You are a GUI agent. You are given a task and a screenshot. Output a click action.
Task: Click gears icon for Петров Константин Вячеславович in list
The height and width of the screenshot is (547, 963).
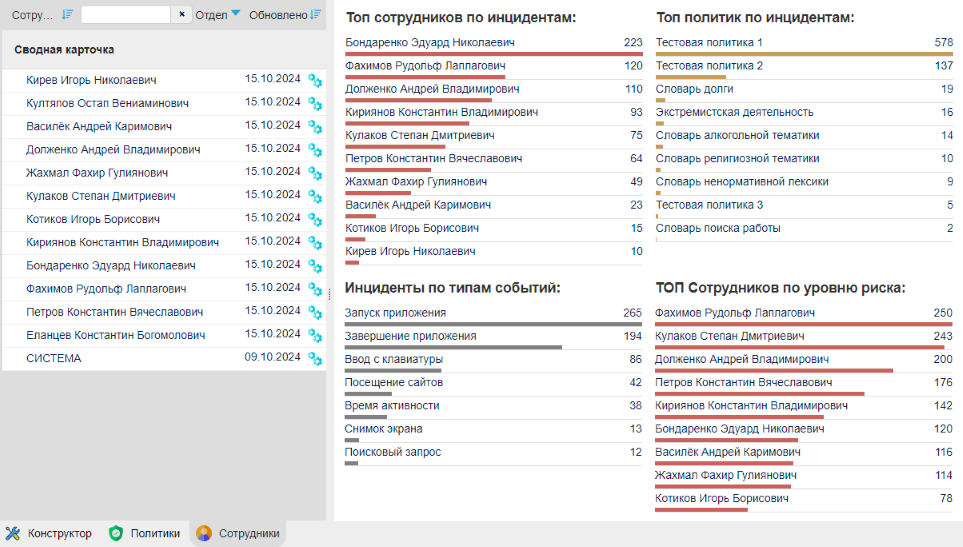pyautogui.click(x=315, y=313)
